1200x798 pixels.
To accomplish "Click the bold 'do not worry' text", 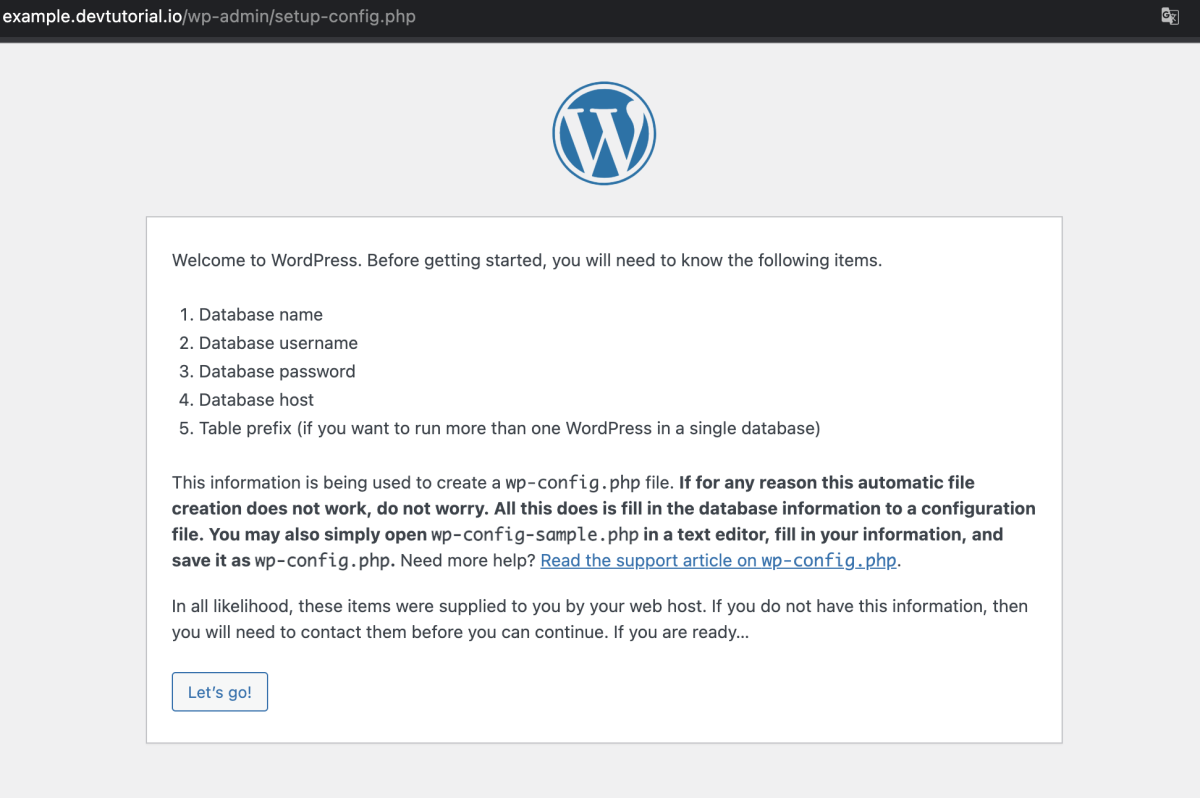I will point(423,508).
